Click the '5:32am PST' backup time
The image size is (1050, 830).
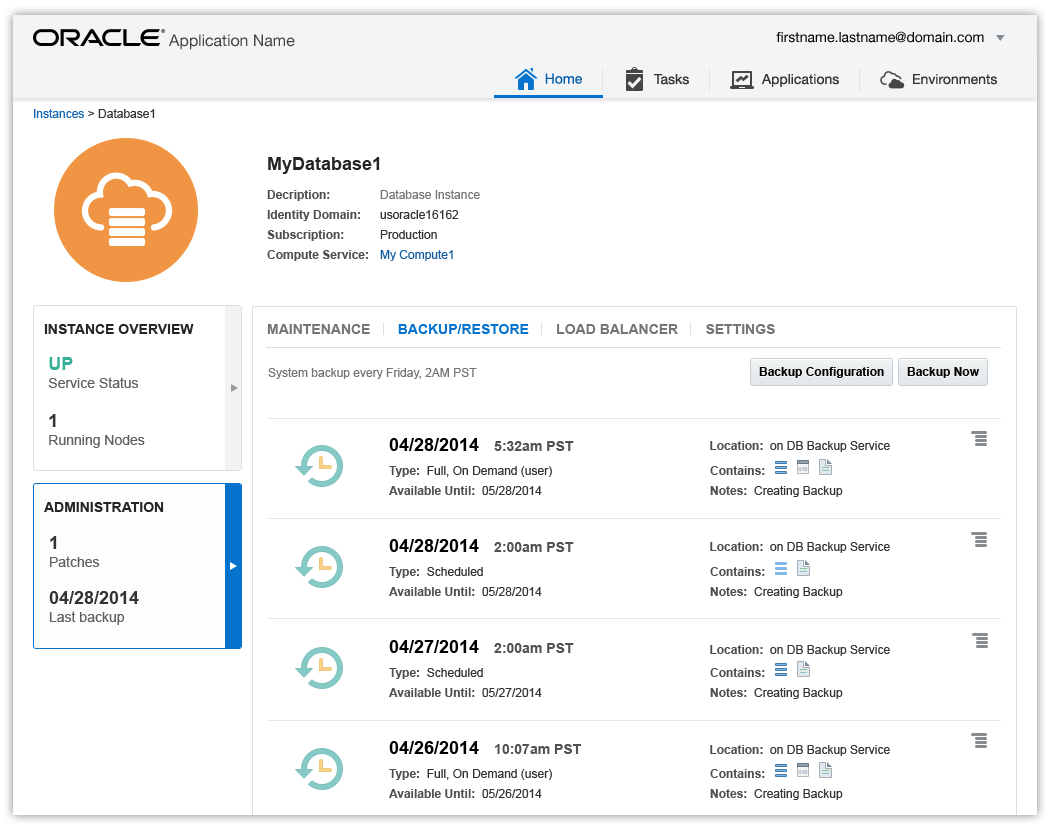tap(534, 446)
